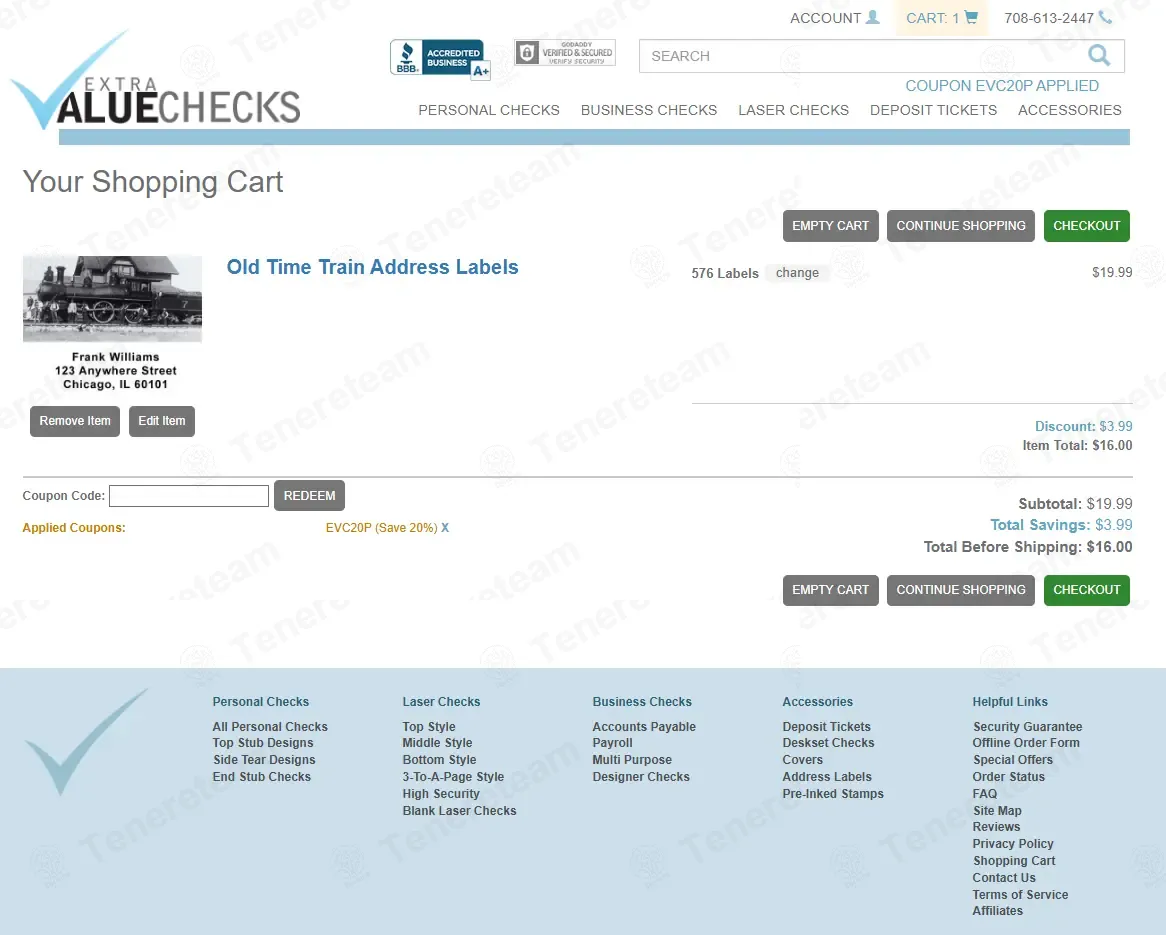Image resolution: width=1166 pixels, height=935 pixels.
Task: Click the Redeem coupon button
Action: tap(309, 496)
